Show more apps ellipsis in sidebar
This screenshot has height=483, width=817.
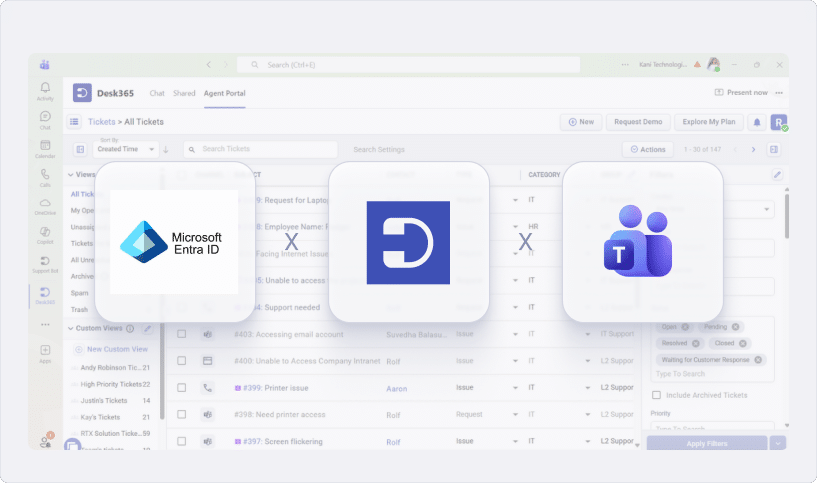[x=45, y=325]
